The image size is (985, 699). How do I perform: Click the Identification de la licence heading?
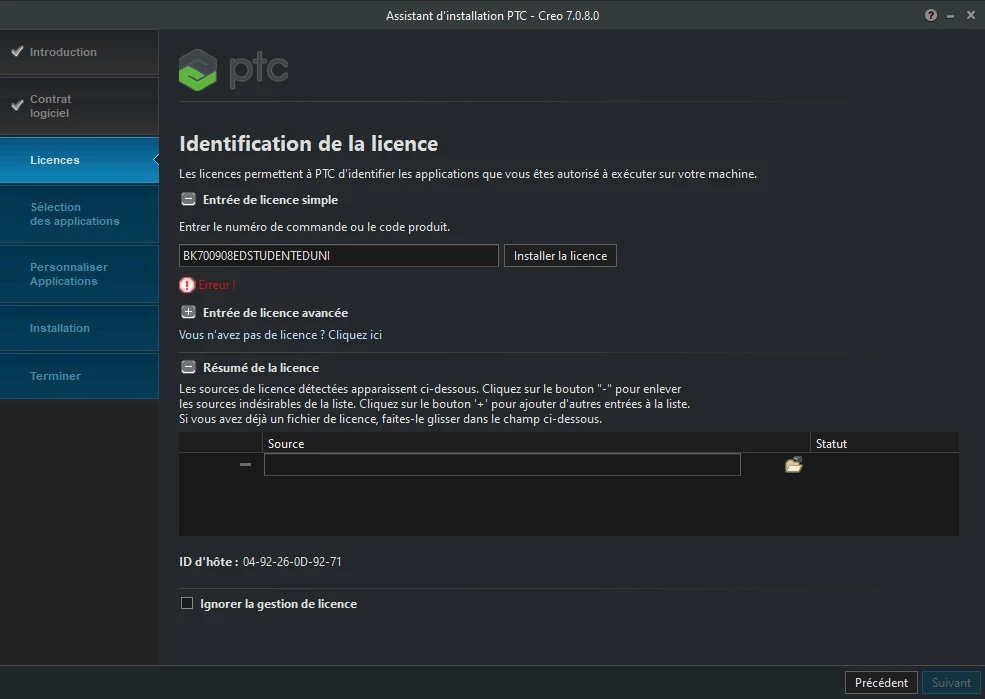[308, 143]
